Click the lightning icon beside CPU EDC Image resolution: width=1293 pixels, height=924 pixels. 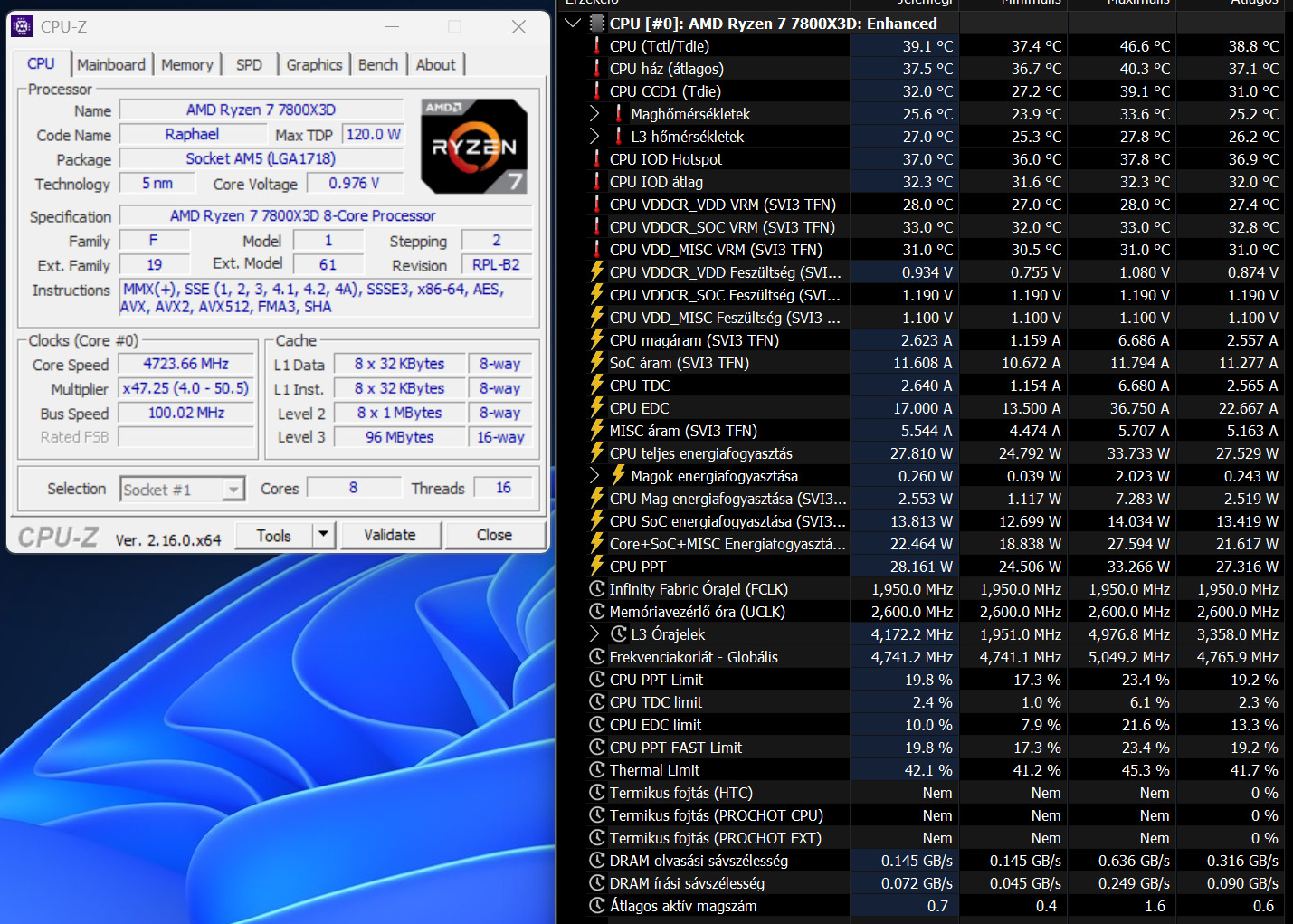(597, 407)
